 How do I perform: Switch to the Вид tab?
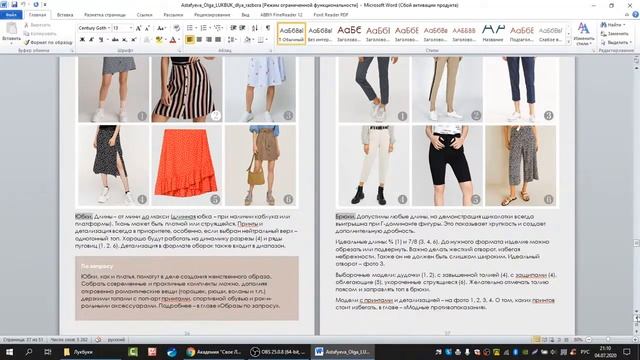coord(245,15)
